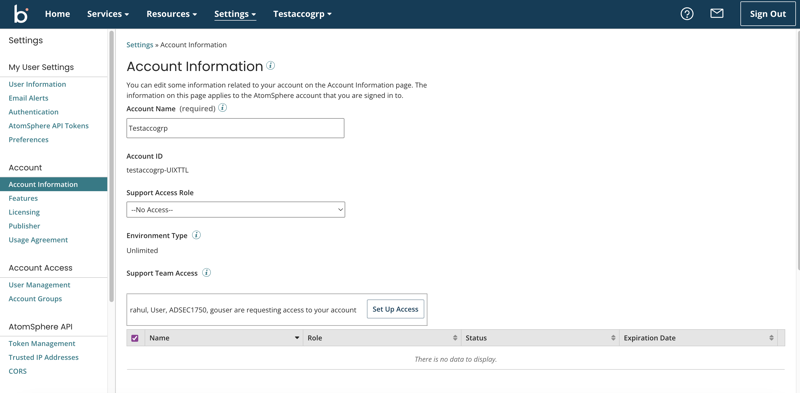800x393 pixels.
Task: Click the Sign Out button
Action: click(x=767, y=14)
